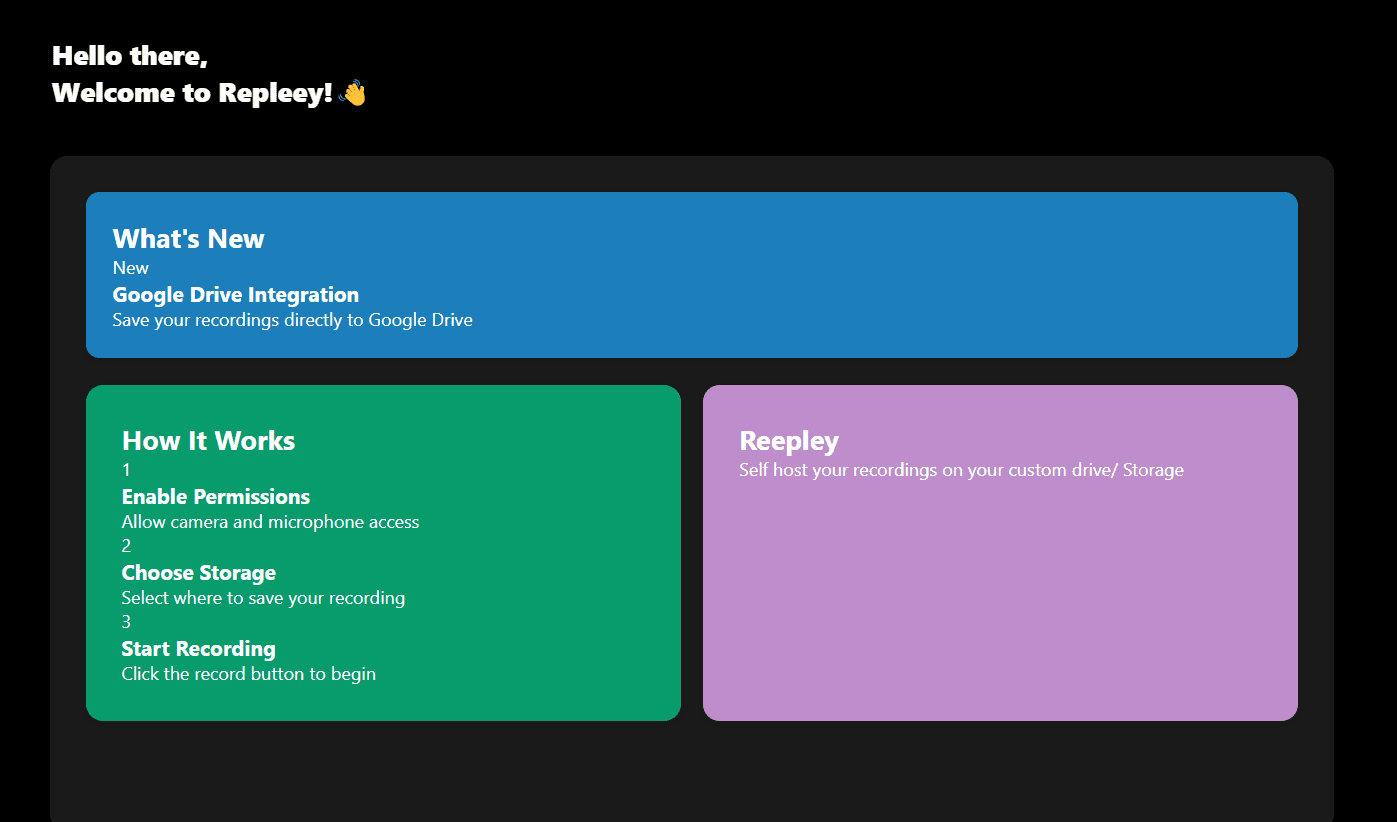Select the "How It Works" card title
1397x822 pixels.
coord(208,441)
